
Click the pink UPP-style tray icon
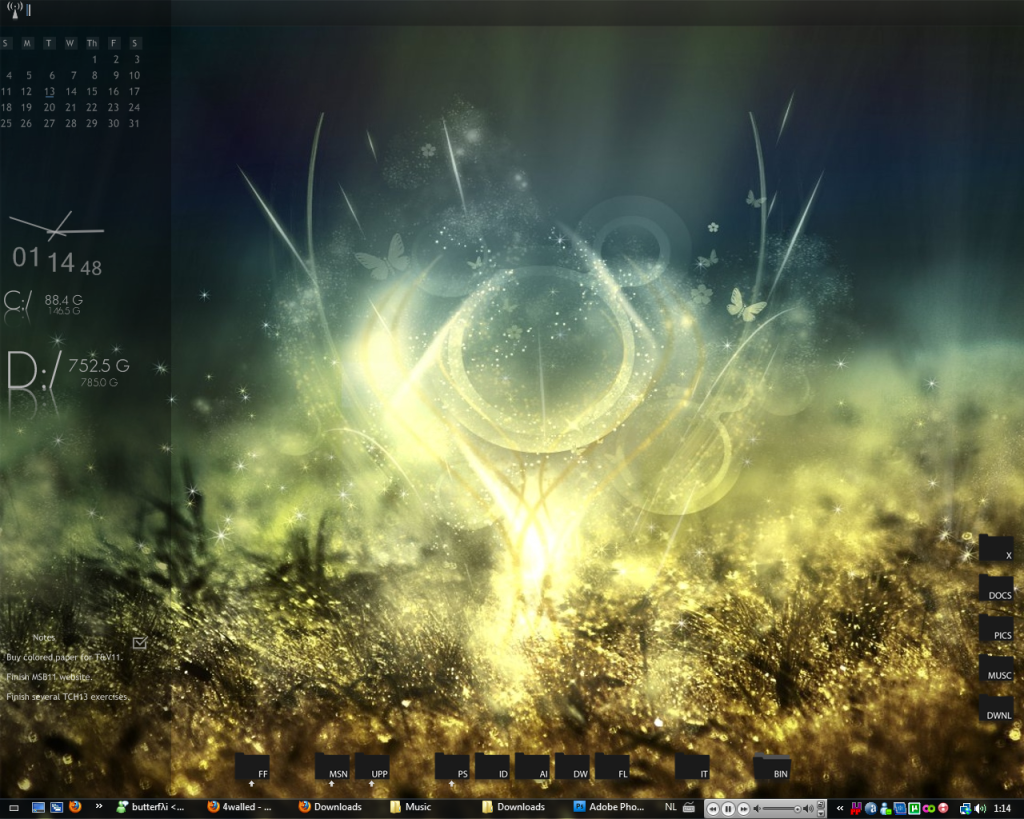[856, 809]
